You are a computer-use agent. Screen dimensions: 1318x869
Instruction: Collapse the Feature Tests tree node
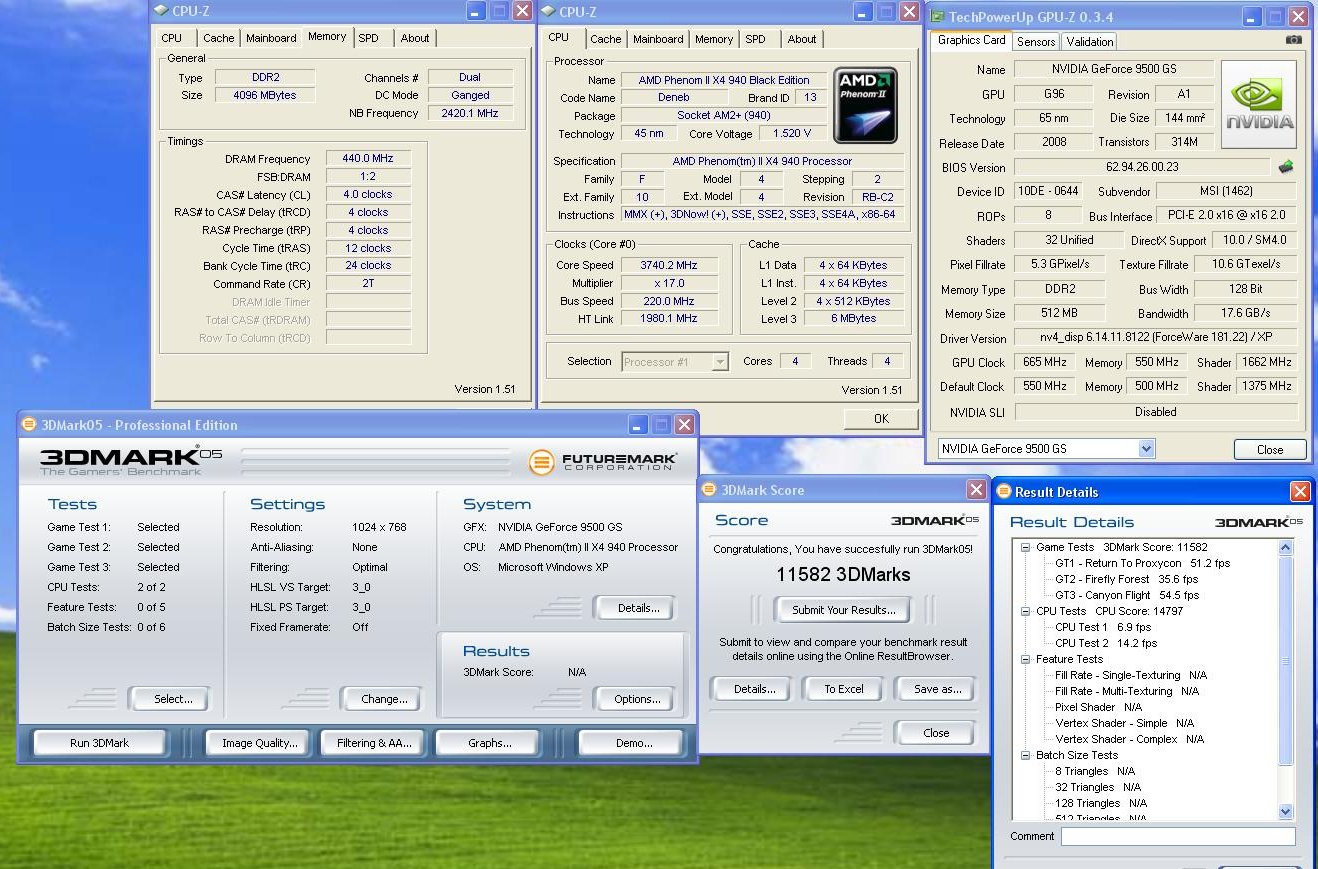point(1025,659)
